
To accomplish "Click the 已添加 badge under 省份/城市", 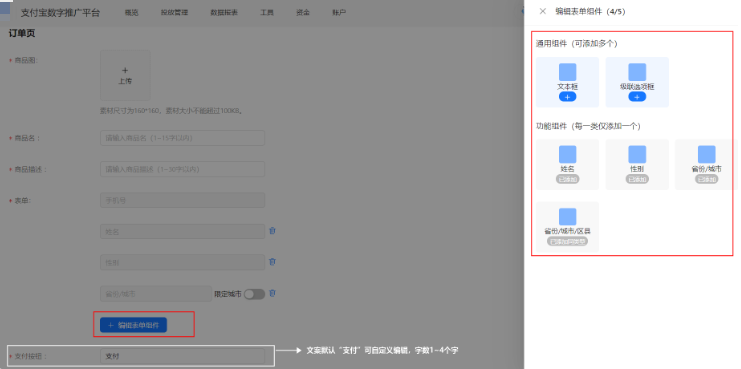I will coord(707,179).
